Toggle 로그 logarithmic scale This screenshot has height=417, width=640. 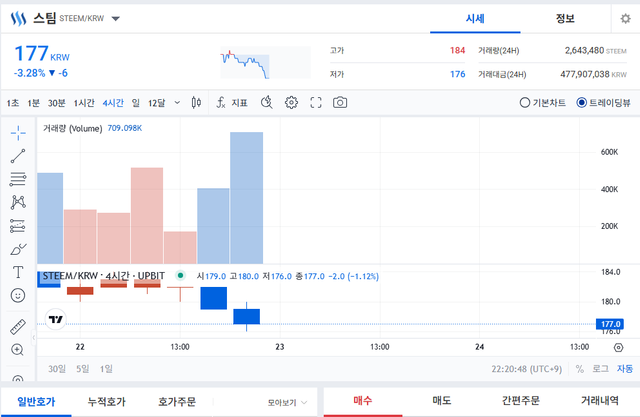pos(600,369)
